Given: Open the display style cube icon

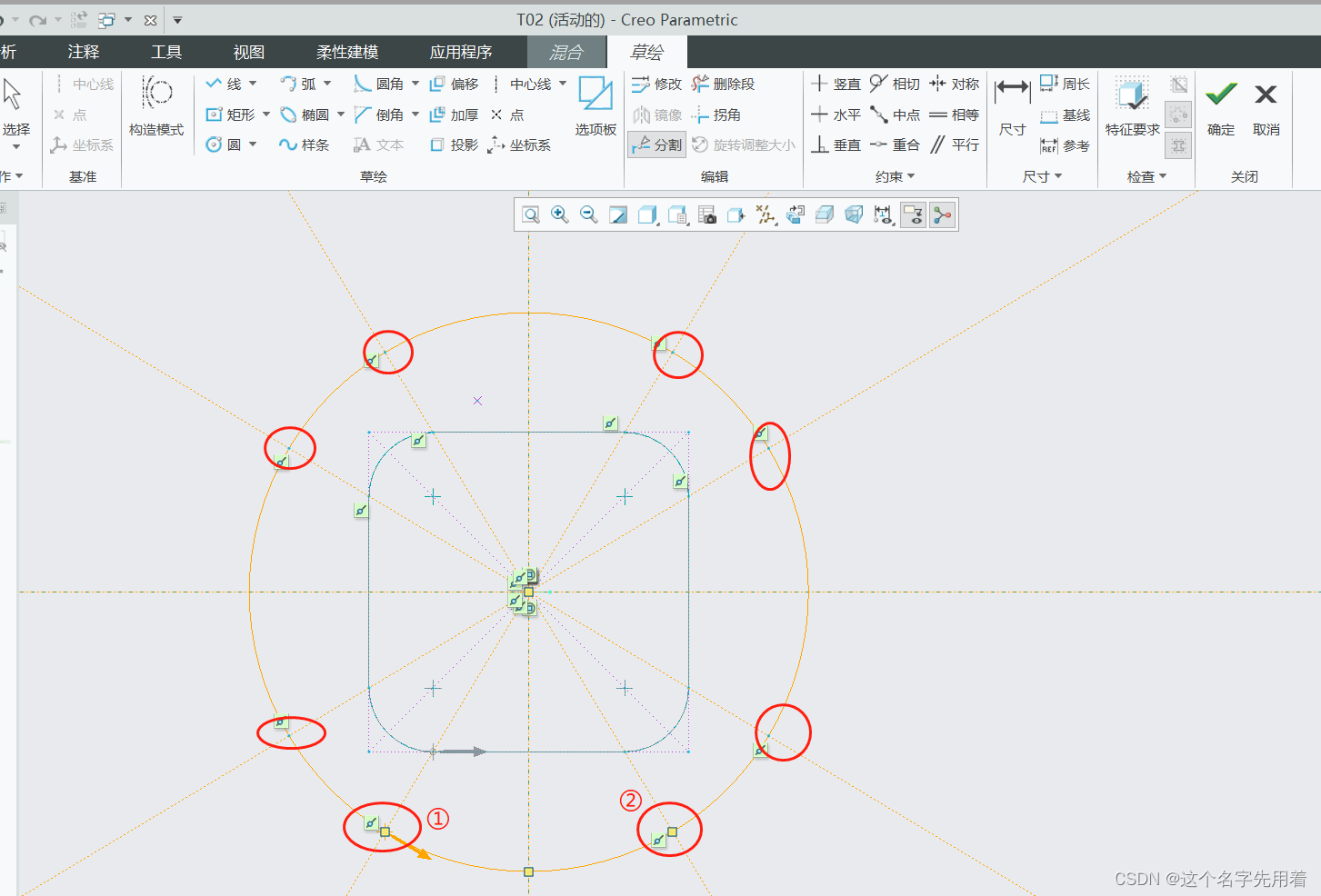Looking at the screenshot, I should (647, 214).
